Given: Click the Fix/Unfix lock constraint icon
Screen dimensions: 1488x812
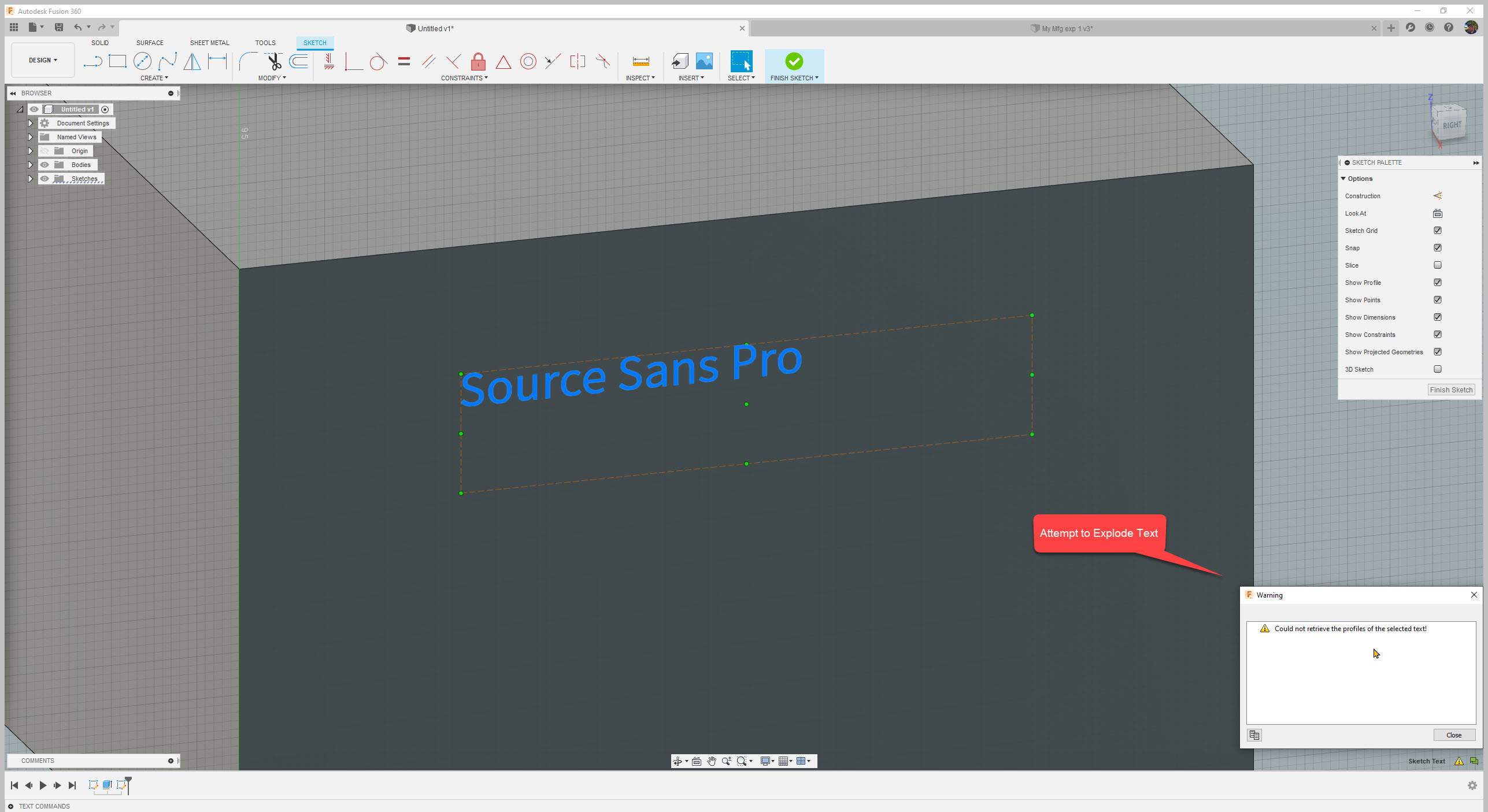Looking at the screenshot, I should 478,61.
